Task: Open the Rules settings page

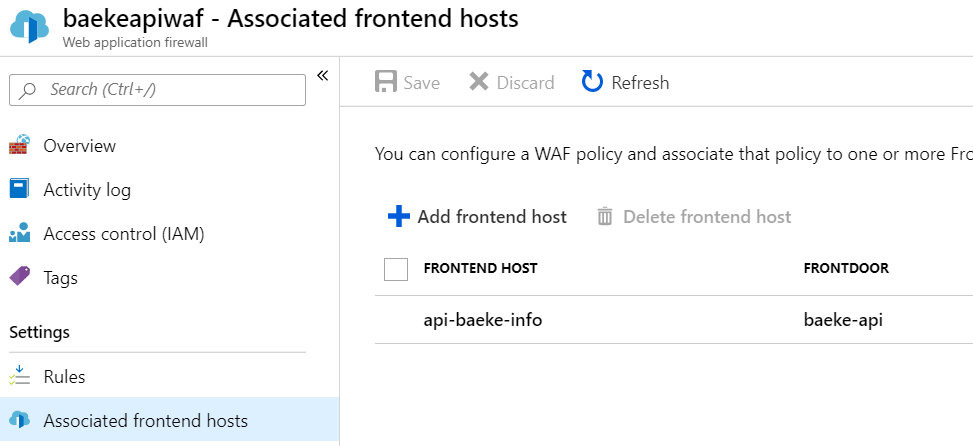Action: (64, 377)
